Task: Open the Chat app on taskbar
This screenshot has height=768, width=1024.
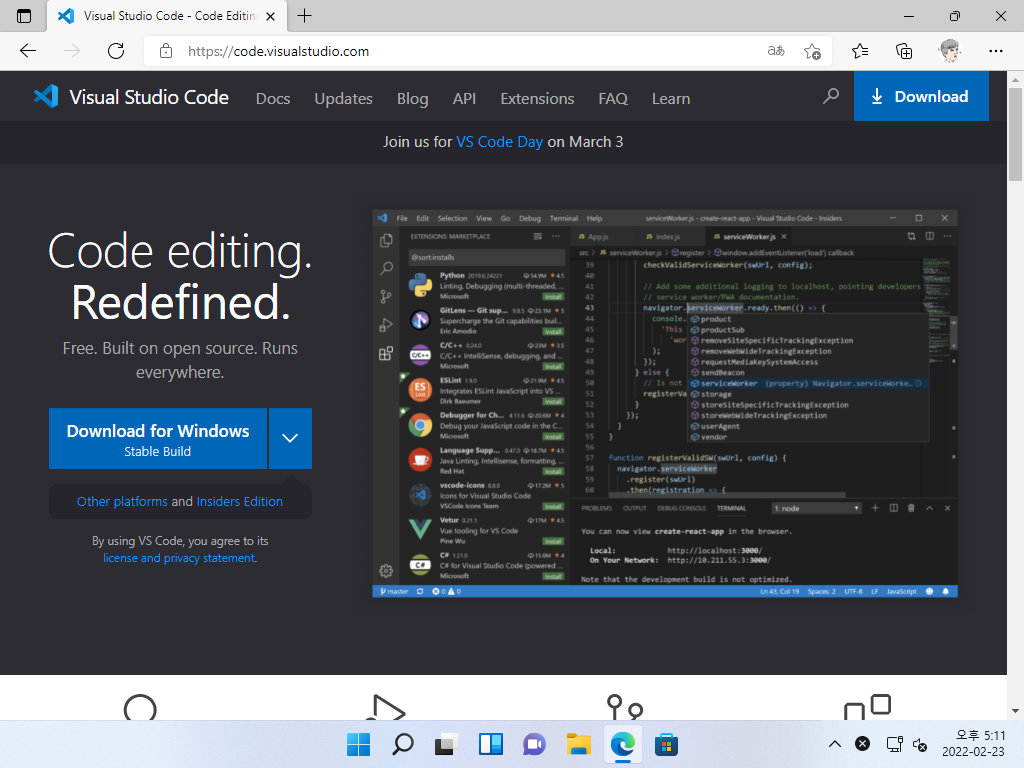Action: [x=534, y=744]
